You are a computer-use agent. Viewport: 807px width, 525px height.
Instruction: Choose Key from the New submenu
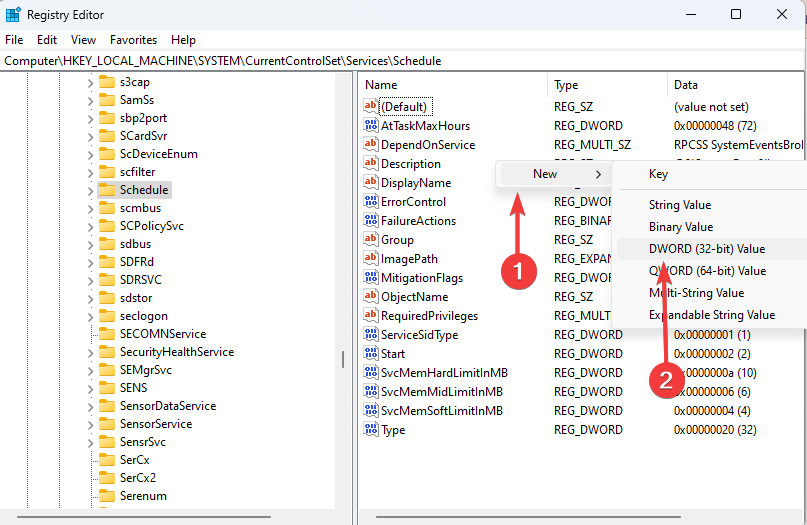coord(711,174)
